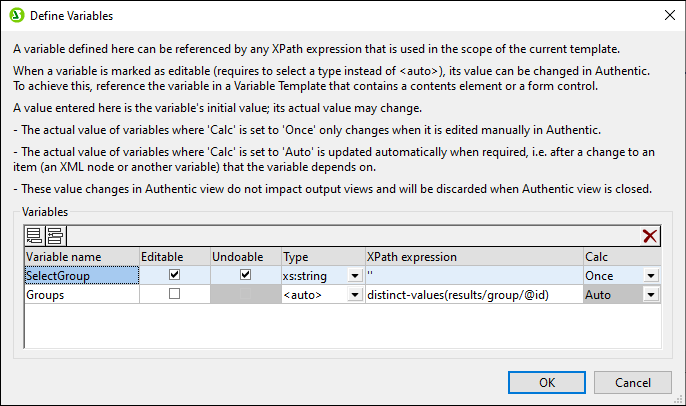Enable Editable checkbox for Groups

[x=175, y=294]
